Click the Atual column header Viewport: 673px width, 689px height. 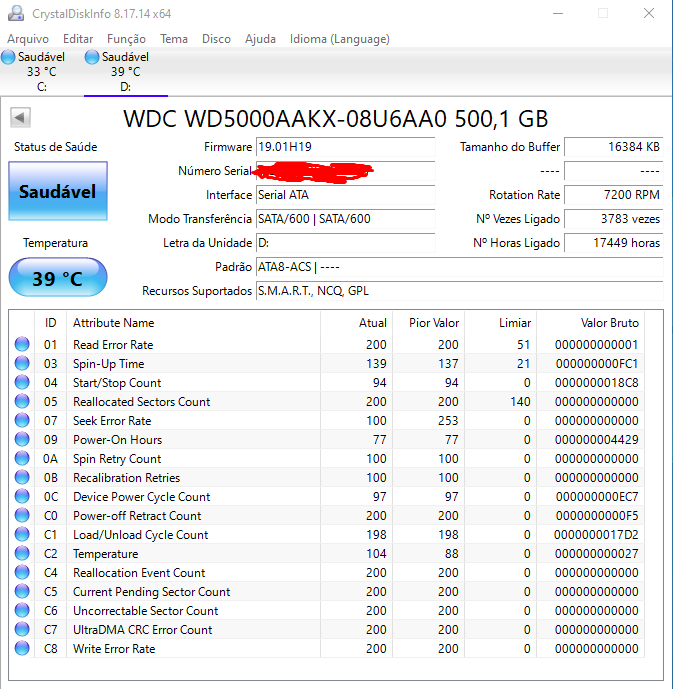click(357, 323)
